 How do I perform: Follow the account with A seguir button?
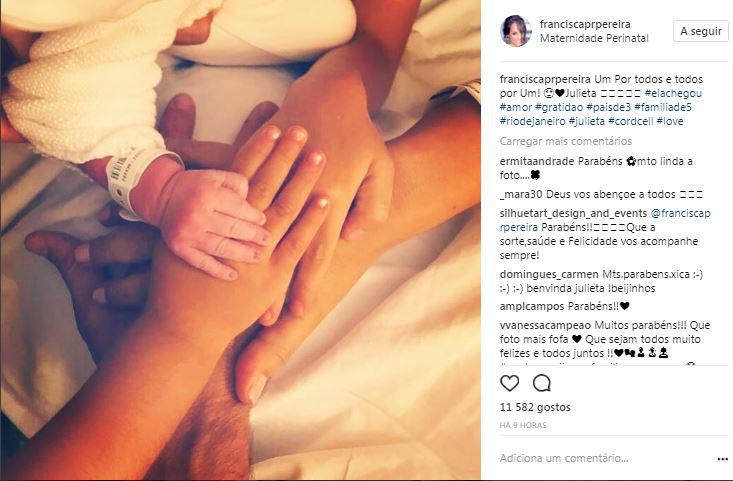coord(701,31)
